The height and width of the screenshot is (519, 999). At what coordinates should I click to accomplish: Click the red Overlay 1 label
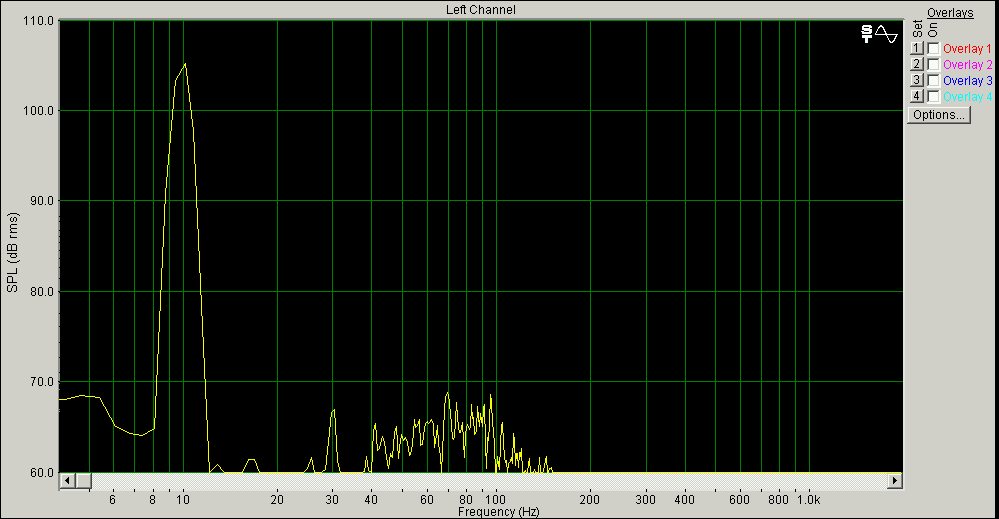tap(967, 49)
